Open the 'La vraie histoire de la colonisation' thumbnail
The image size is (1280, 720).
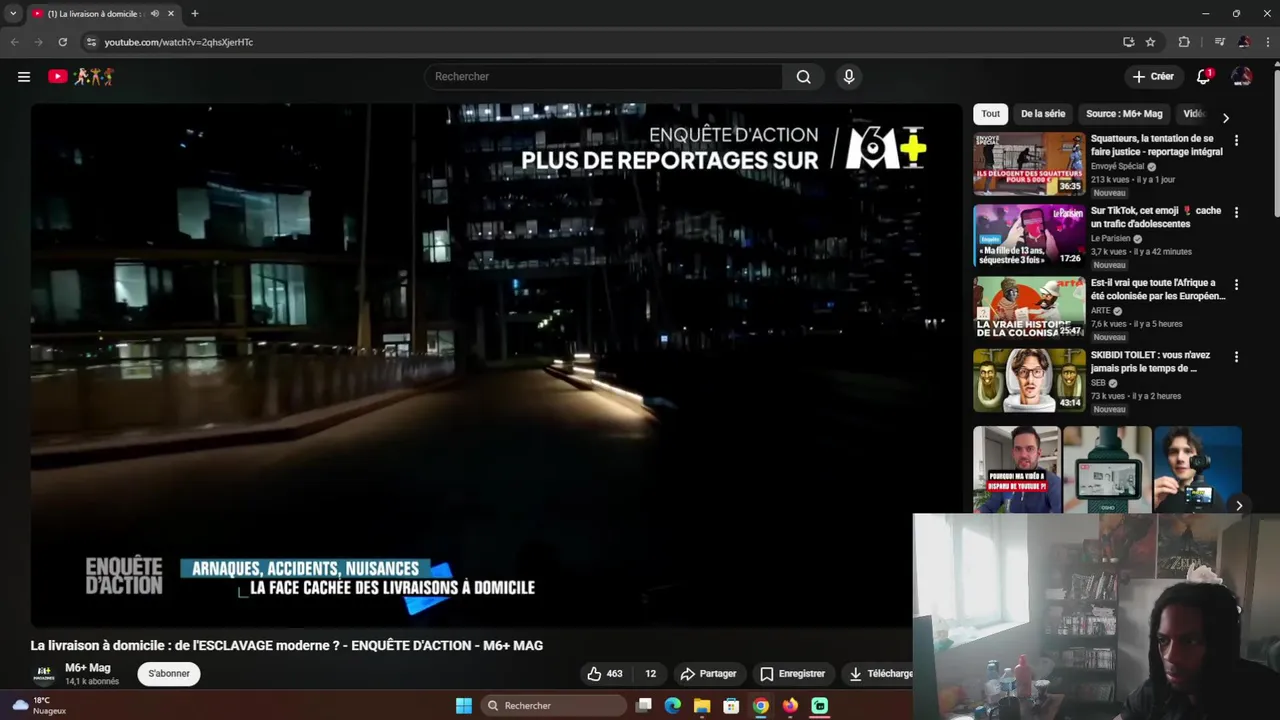1029,308
